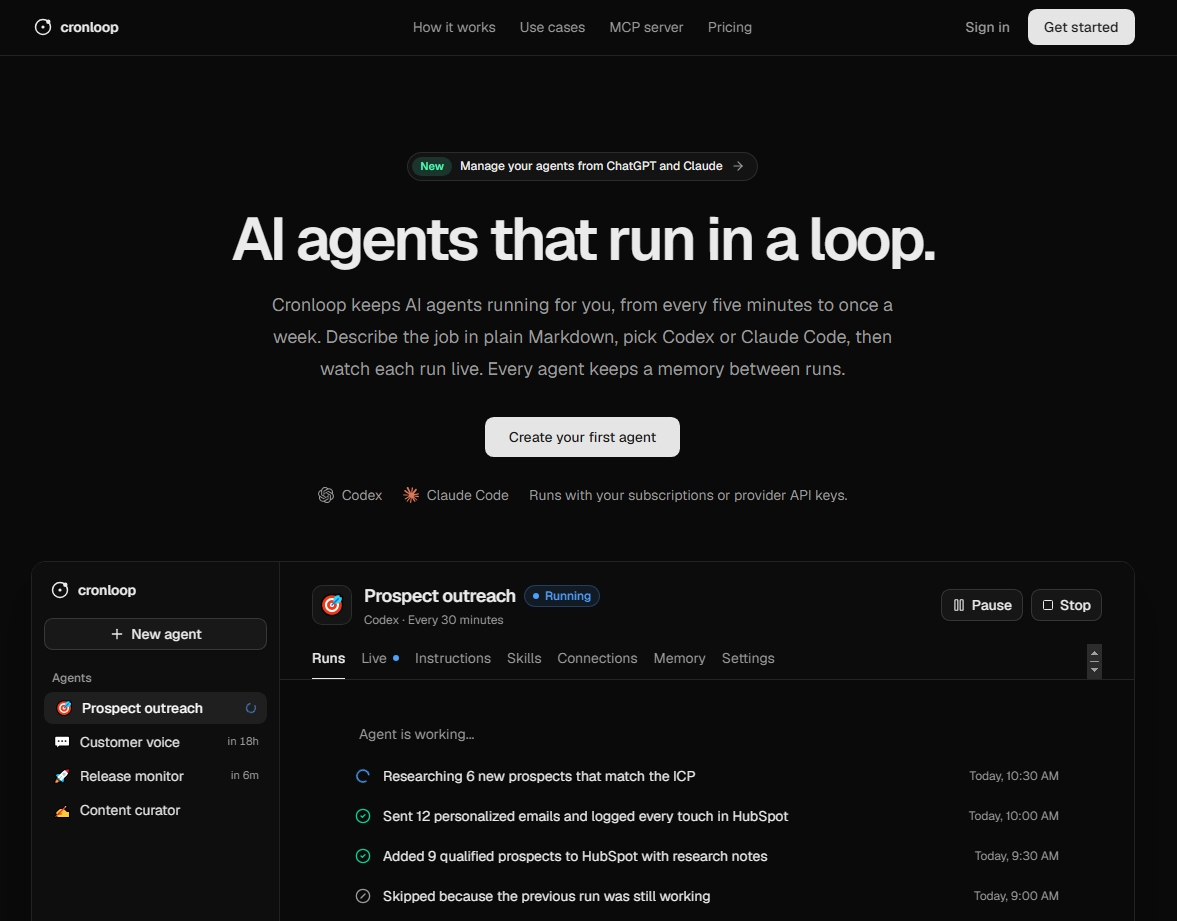This screenshot has width=1177, height=921.
Task: Click the 'in 6m' schedule label
Action: pos(245,775)
